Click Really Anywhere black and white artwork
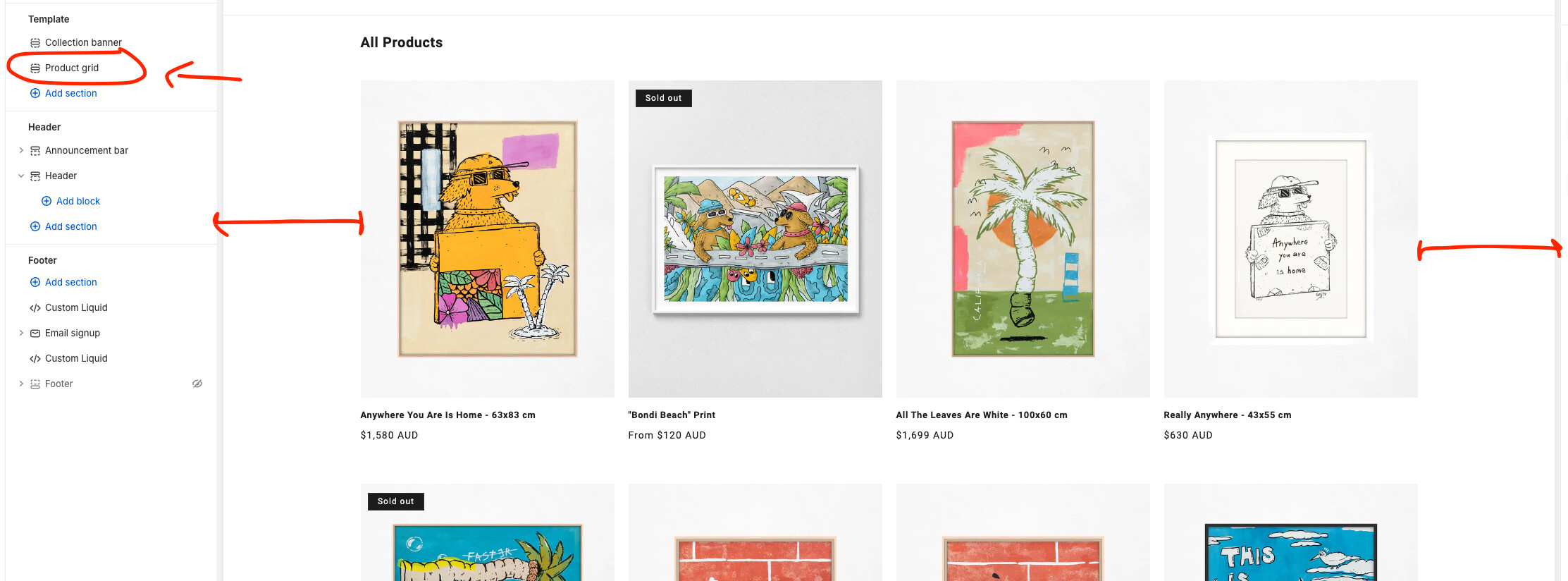The width and height of the screenshot is (1568, 581). click(x=1291, y=239)
